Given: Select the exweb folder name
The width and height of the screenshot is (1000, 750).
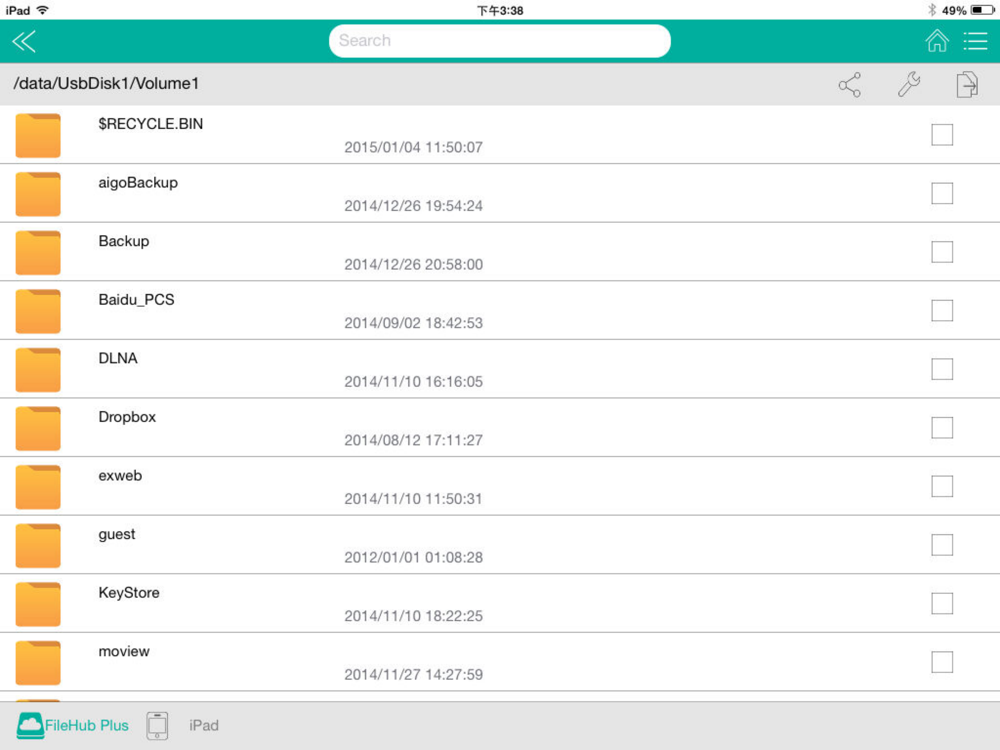Looking at the screenshot, I should tap(120, 476).
